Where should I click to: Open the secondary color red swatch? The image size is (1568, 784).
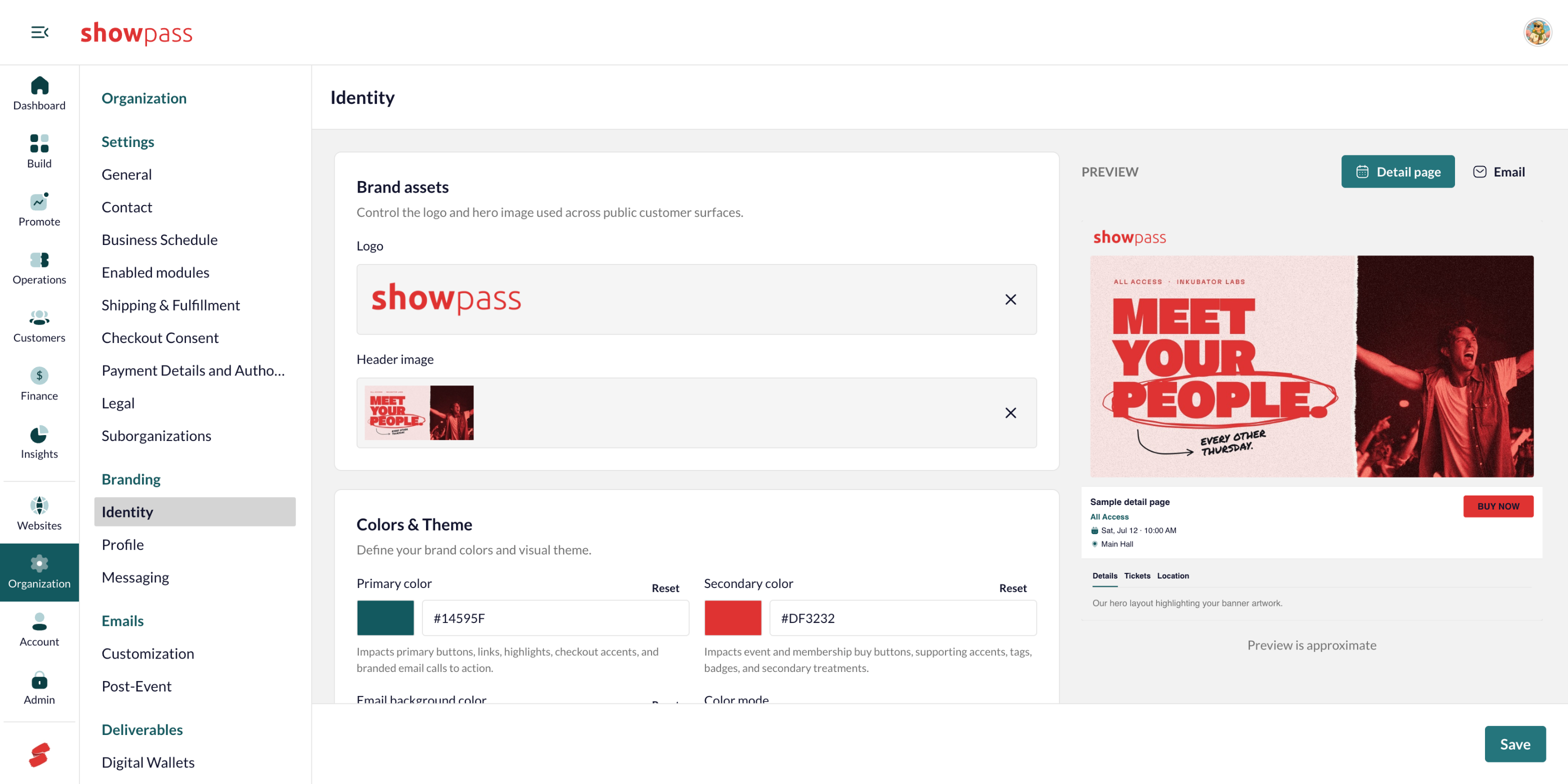(x=733, y=618)
